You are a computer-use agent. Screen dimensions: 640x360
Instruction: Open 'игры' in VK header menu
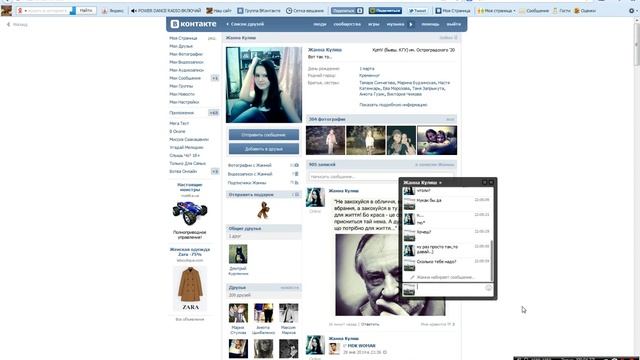[x=374, y=24]
